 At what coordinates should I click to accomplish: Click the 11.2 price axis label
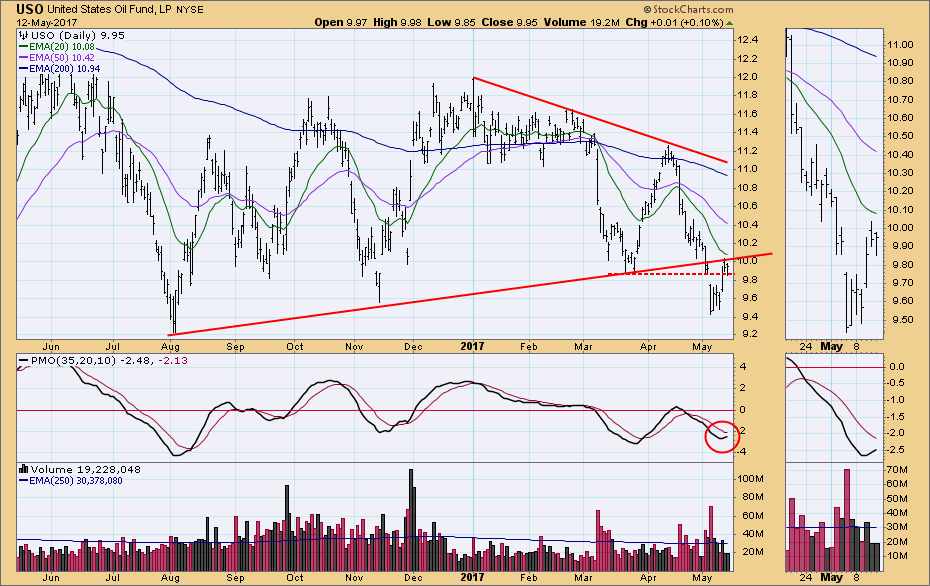point(747,151)
